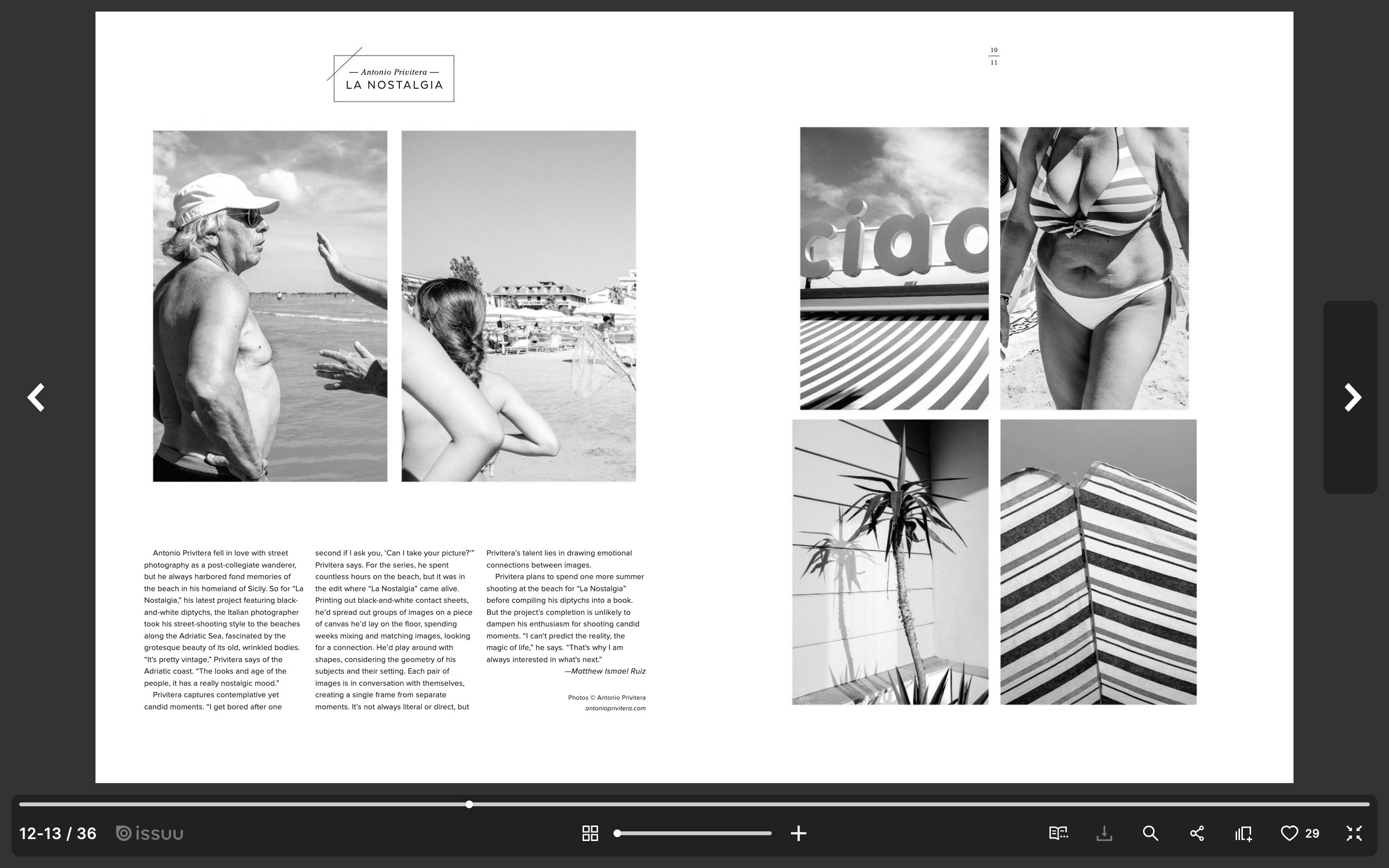Image resolution: width=1389 pixels, height=868 pixels.
Task: Share this publication via share icon
Action: [1197, 833]
